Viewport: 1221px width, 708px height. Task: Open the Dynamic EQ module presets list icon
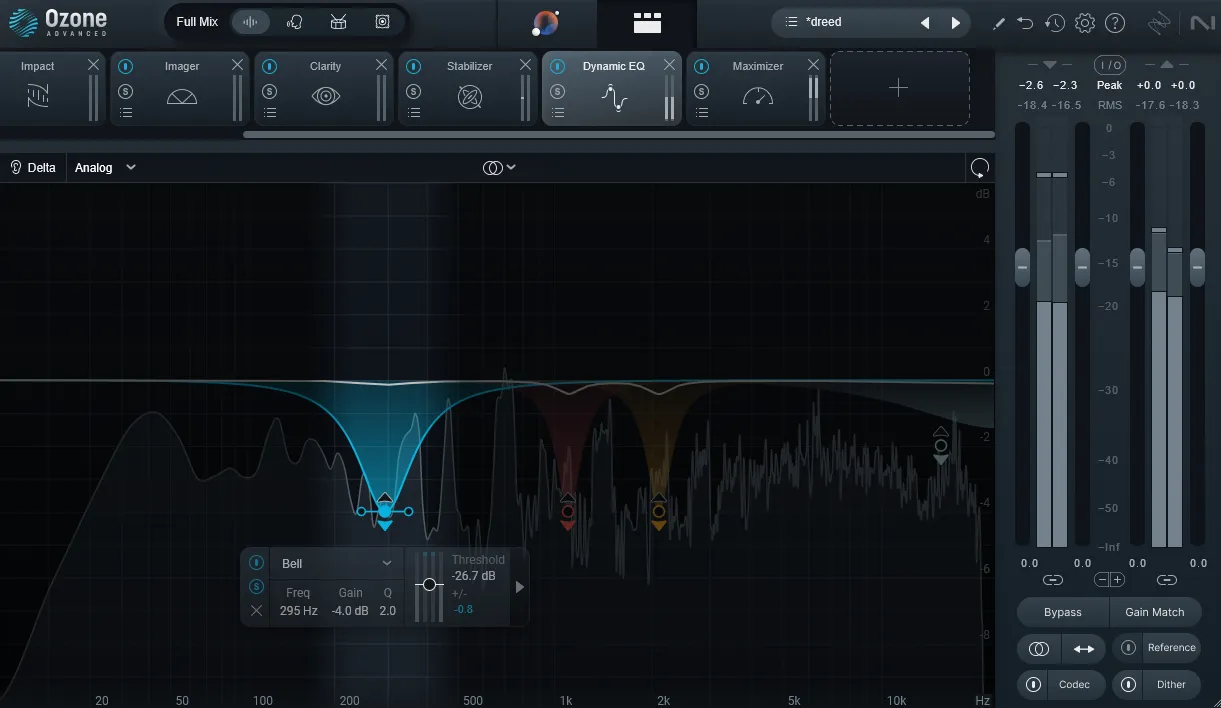click(558, 113)
